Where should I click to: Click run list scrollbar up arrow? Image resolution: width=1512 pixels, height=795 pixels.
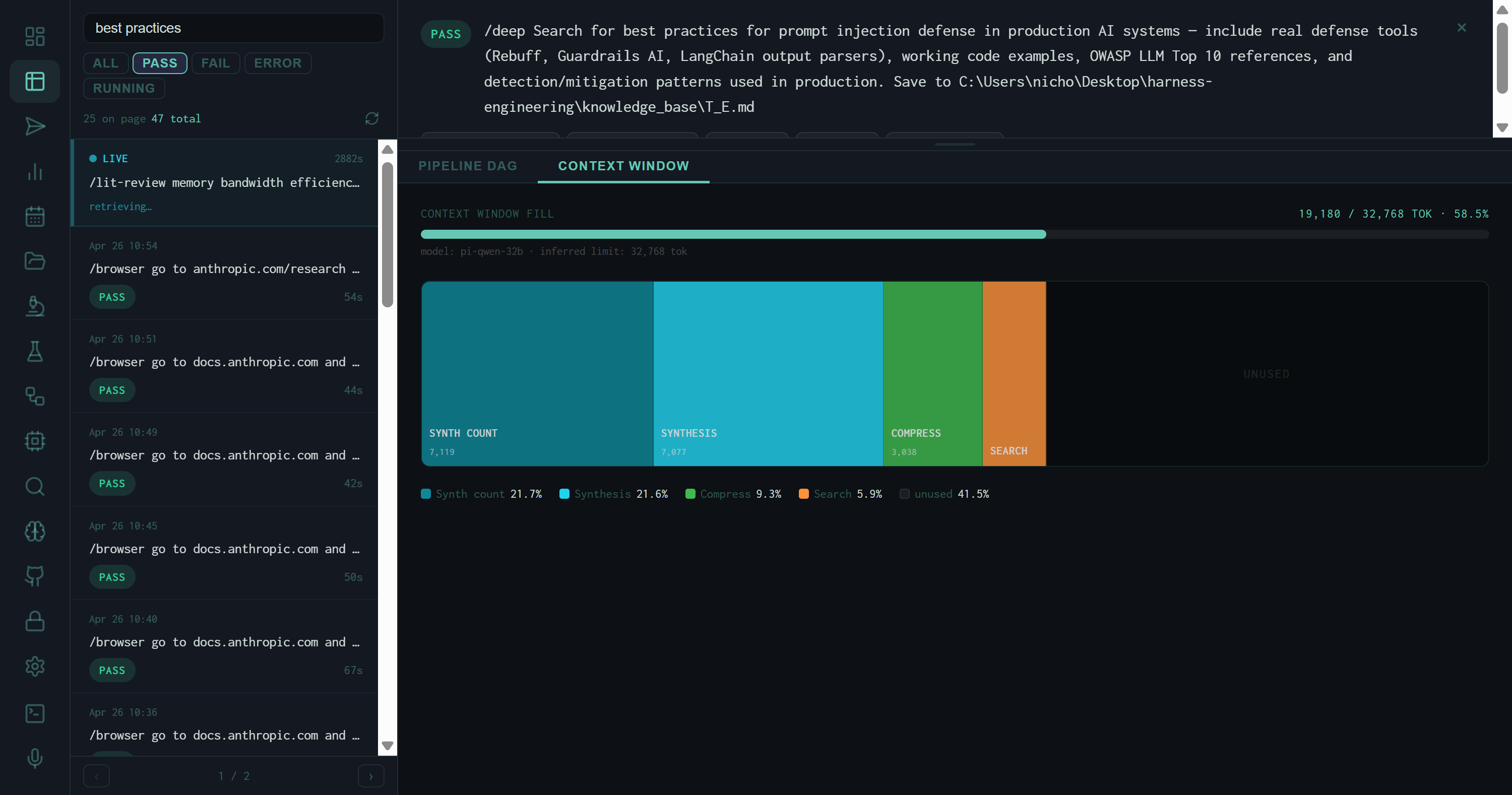[x=388, y=150]
